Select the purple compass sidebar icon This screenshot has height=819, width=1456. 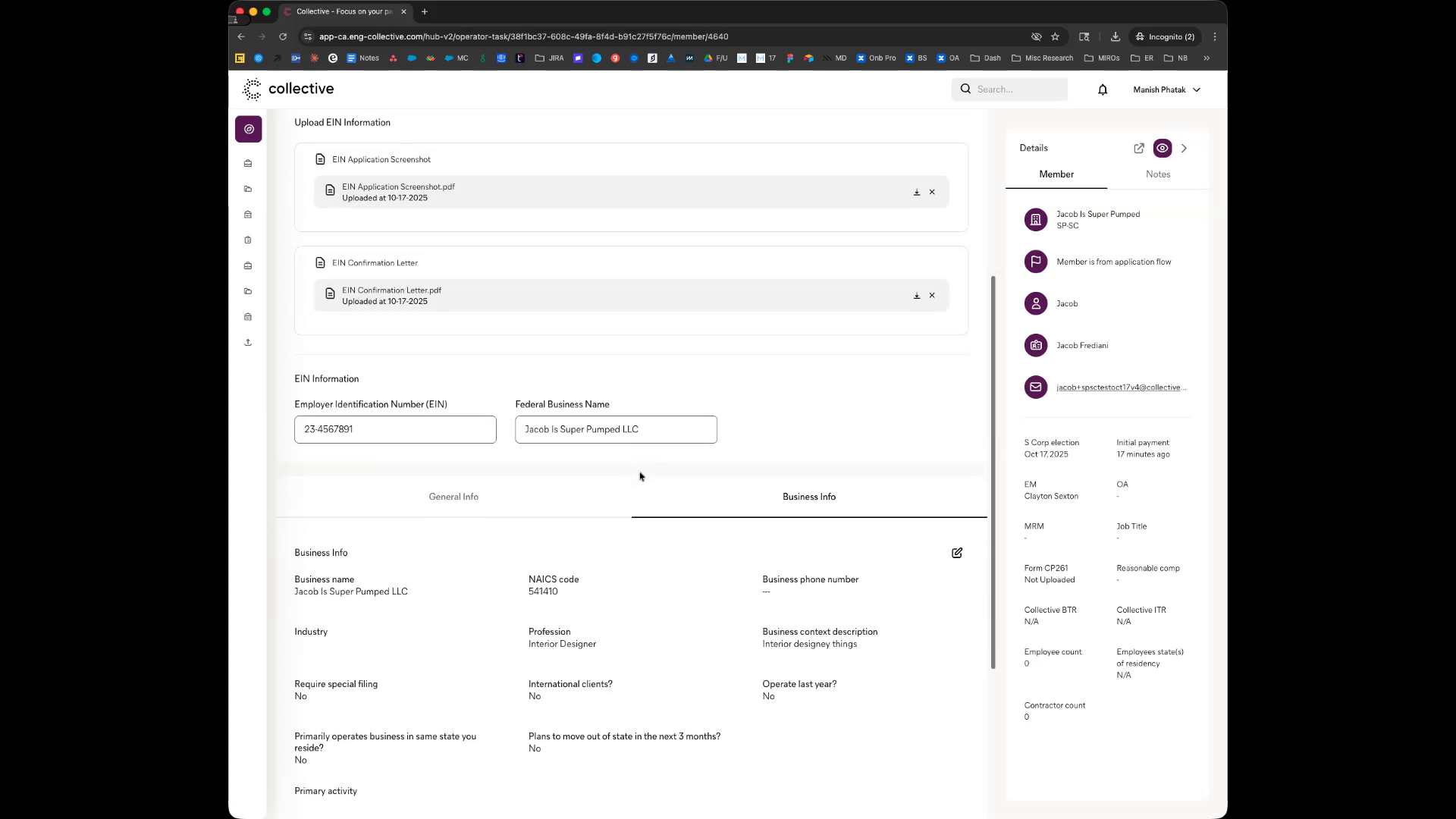tap(249, 130)
